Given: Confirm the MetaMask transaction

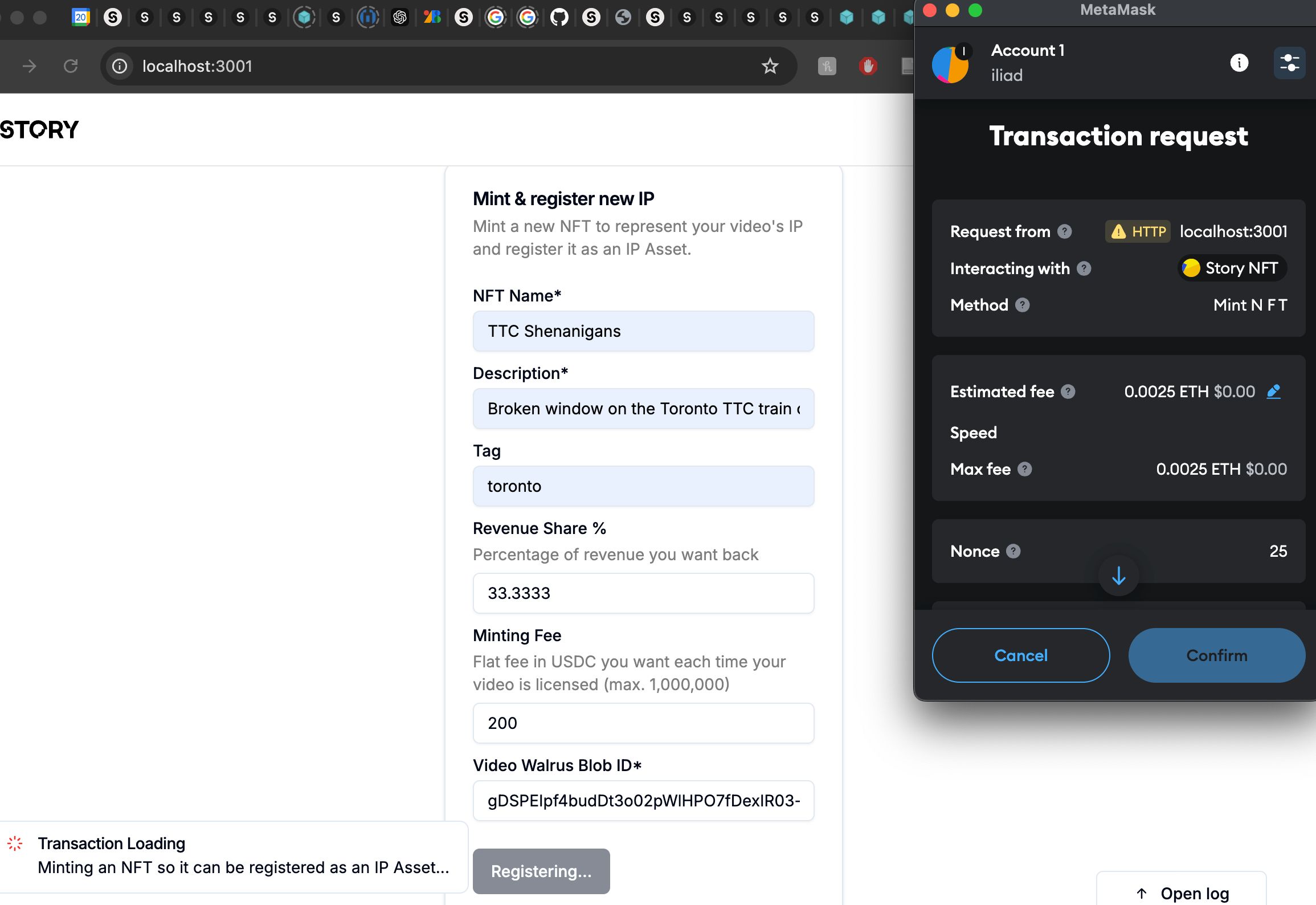Looking at the screenshot, I should coord(1217,655).
